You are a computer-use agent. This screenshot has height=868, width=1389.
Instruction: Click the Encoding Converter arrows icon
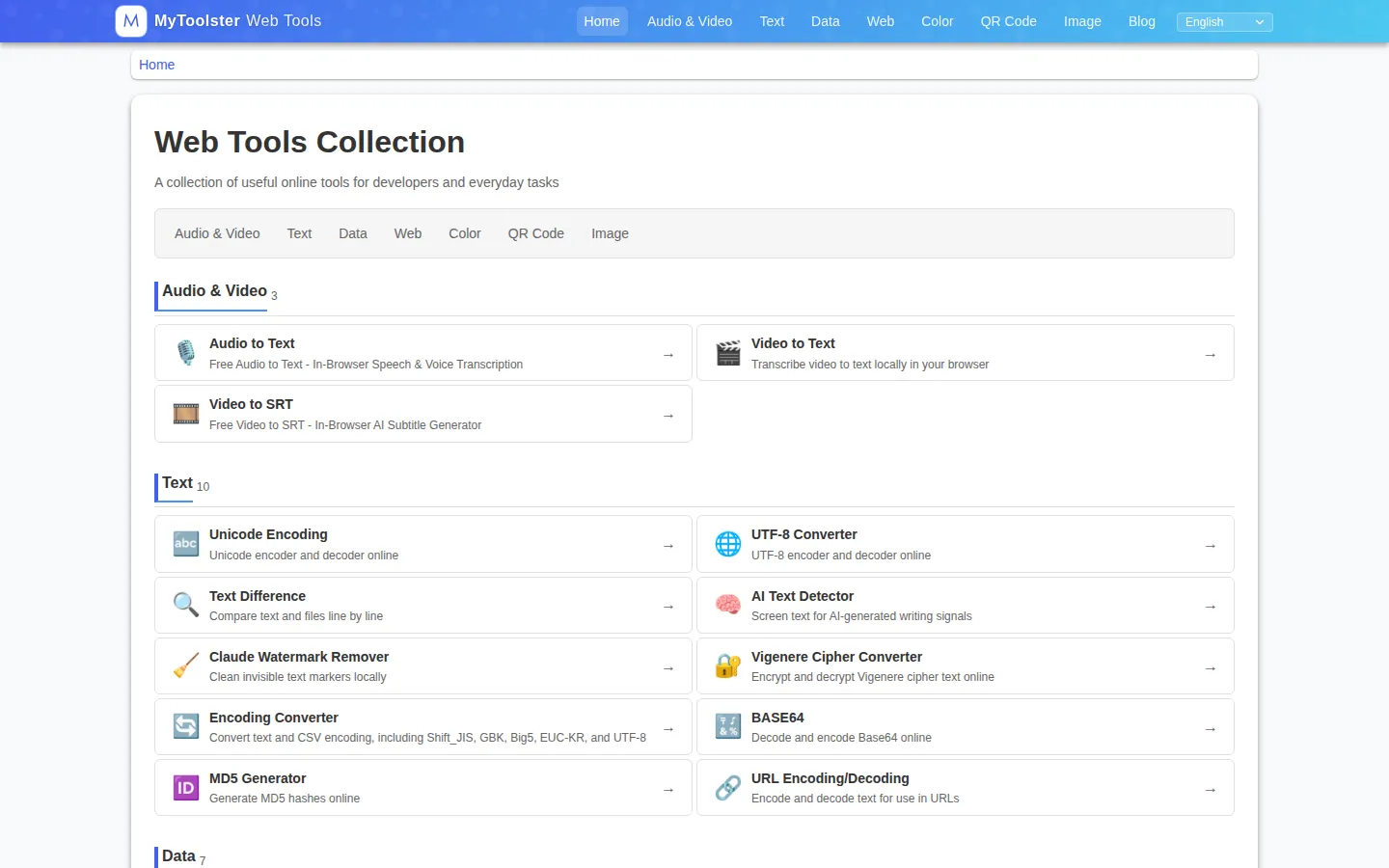(186, 726)
